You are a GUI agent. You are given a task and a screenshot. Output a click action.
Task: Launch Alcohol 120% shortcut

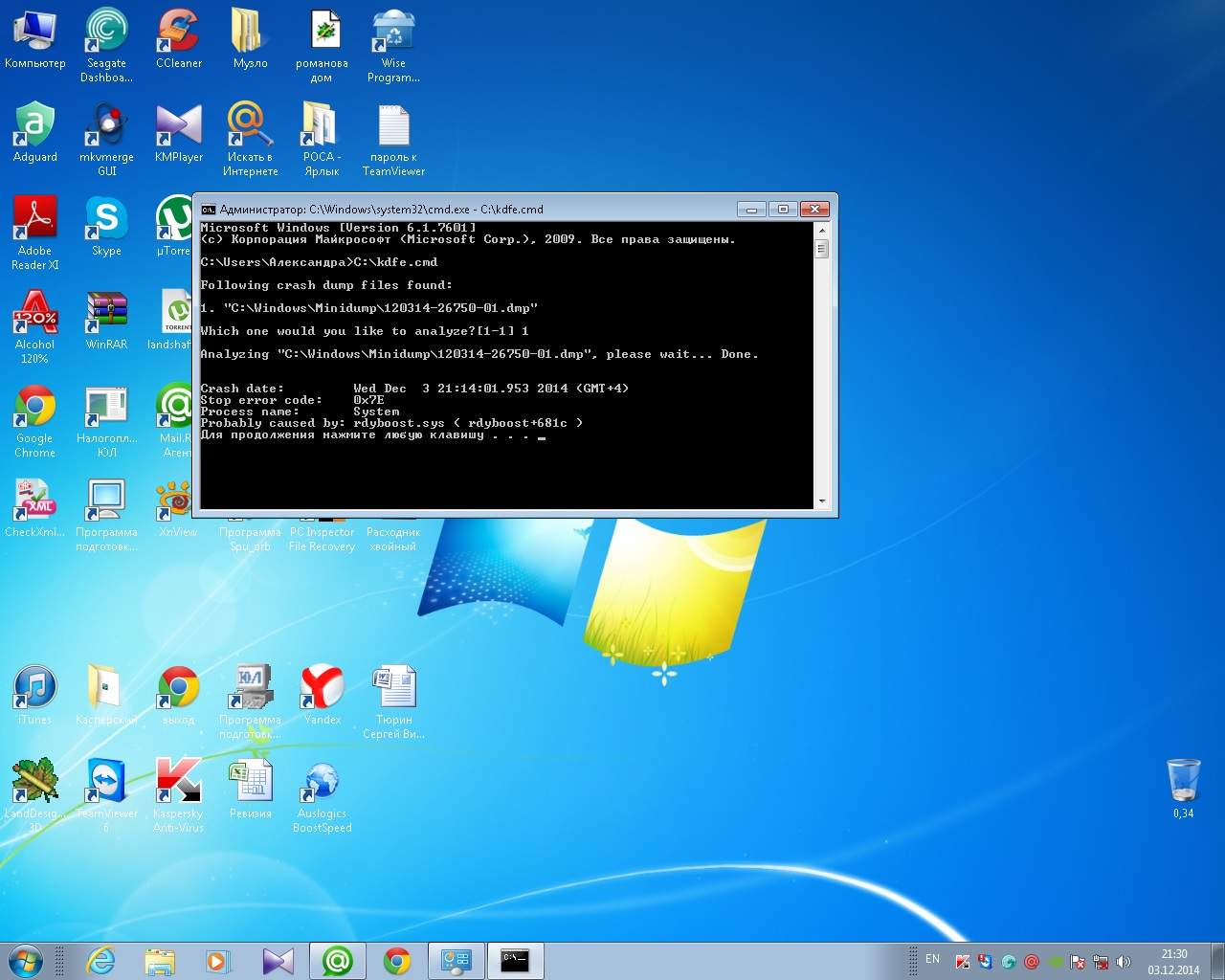[34, 326]
